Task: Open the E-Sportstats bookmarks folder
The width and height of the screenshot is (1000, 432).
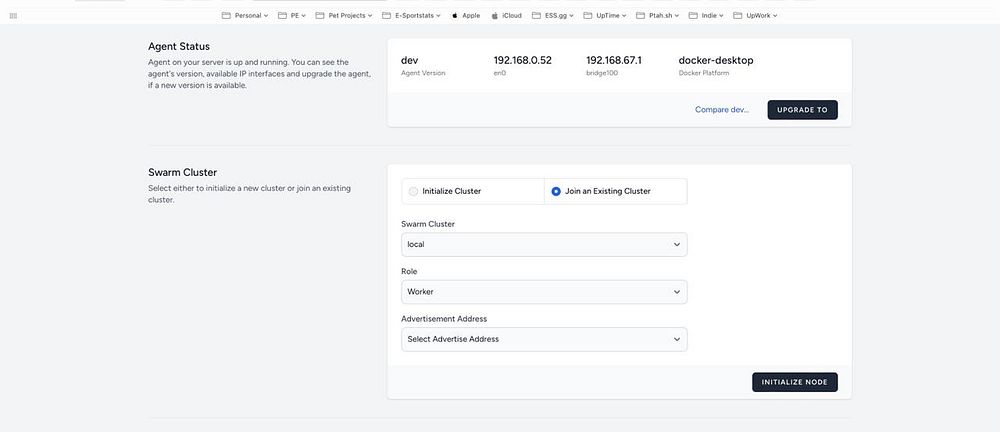Action: point(408,16)
